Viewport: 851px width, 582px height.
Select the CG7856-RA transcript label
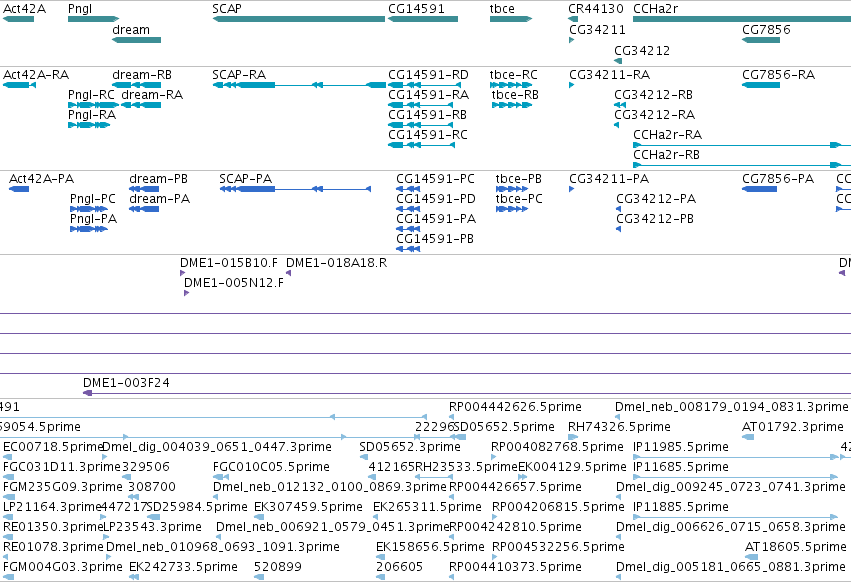pos(778,74)
